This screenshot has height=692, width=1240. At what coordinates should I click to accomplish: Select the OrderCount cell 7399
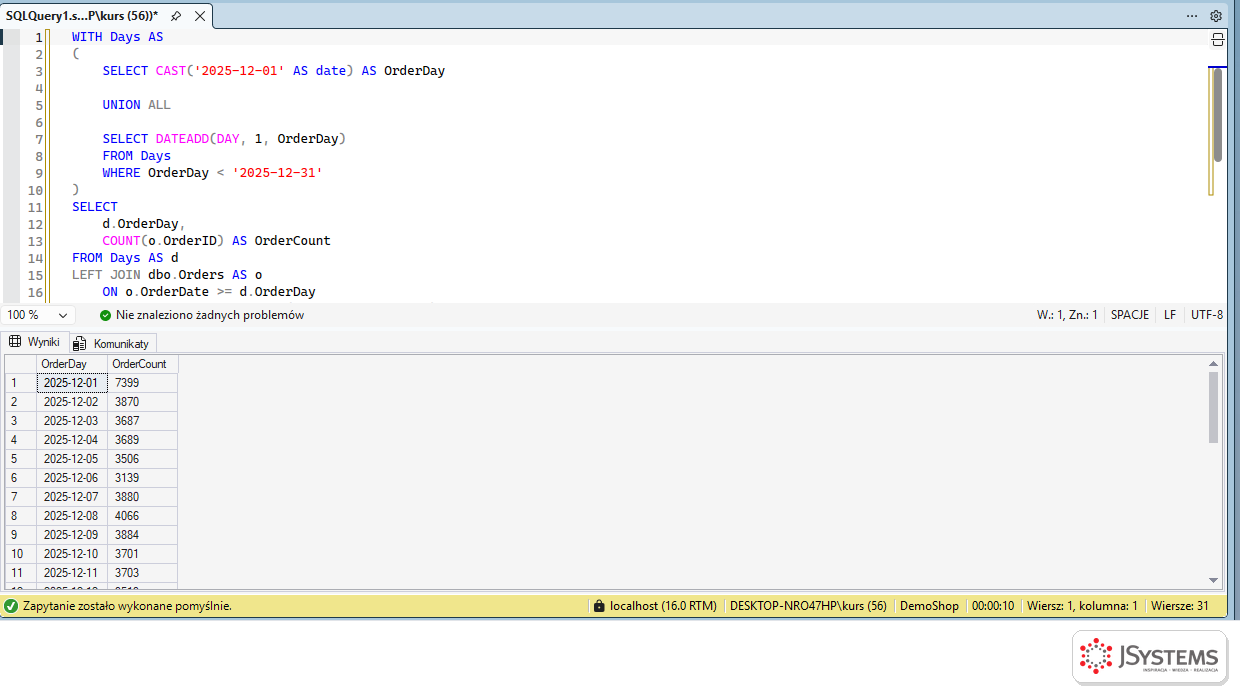point(142,383)
